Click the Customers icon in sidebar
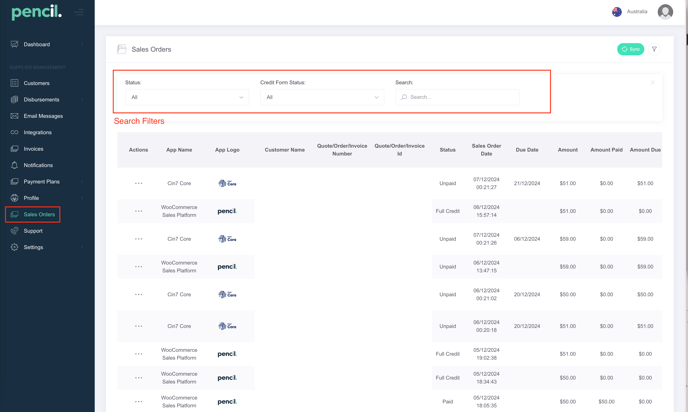This screenshot has height=412, width=688. [x=14, y=83]
